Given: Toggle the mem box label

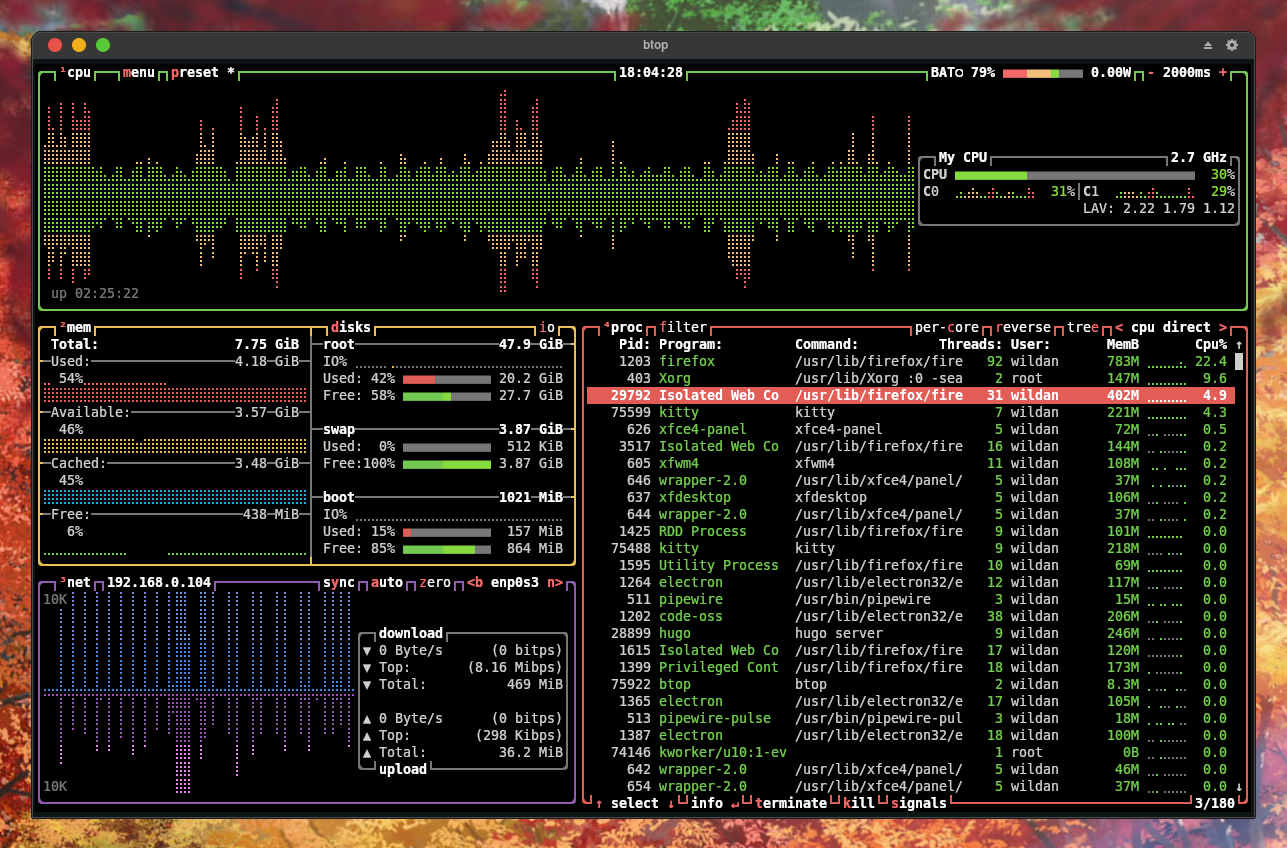Looking at the screenshot, I should coord(75,327).
